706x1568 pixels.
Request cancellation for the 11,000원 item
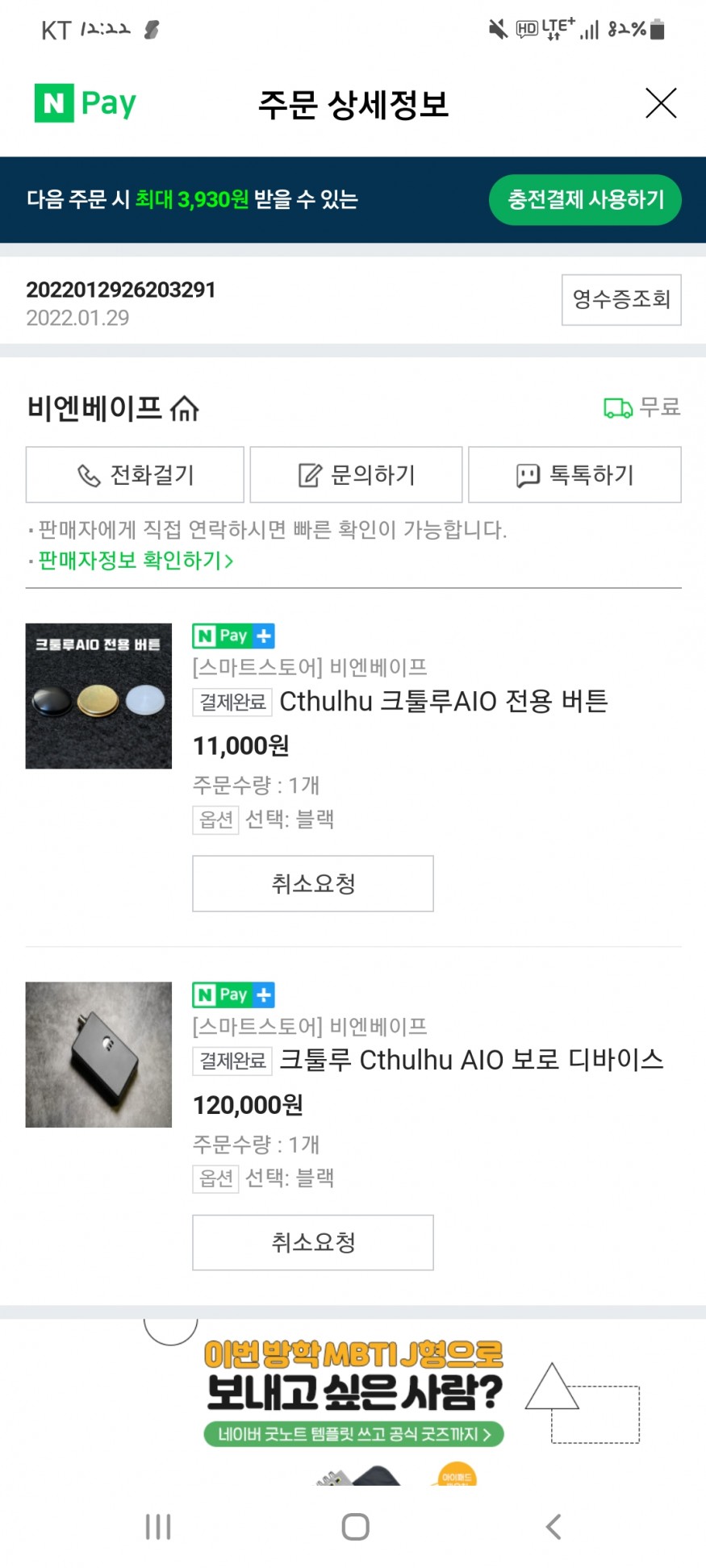point(312,883)
